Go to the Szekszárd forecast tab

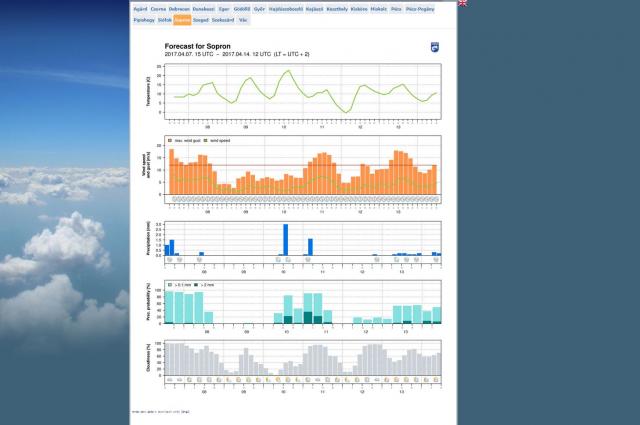223,20
